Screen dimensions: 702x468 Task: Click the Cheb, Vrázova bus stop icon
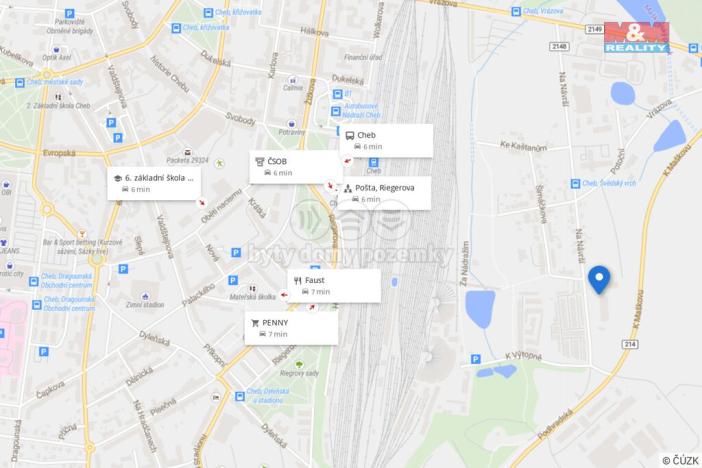coord(516,12)
